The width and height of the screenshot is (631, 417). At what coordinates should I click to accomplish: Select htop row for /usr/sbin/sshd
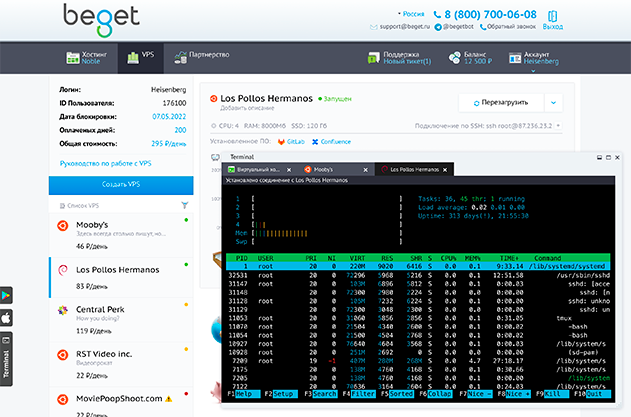[x=418, y=275]
